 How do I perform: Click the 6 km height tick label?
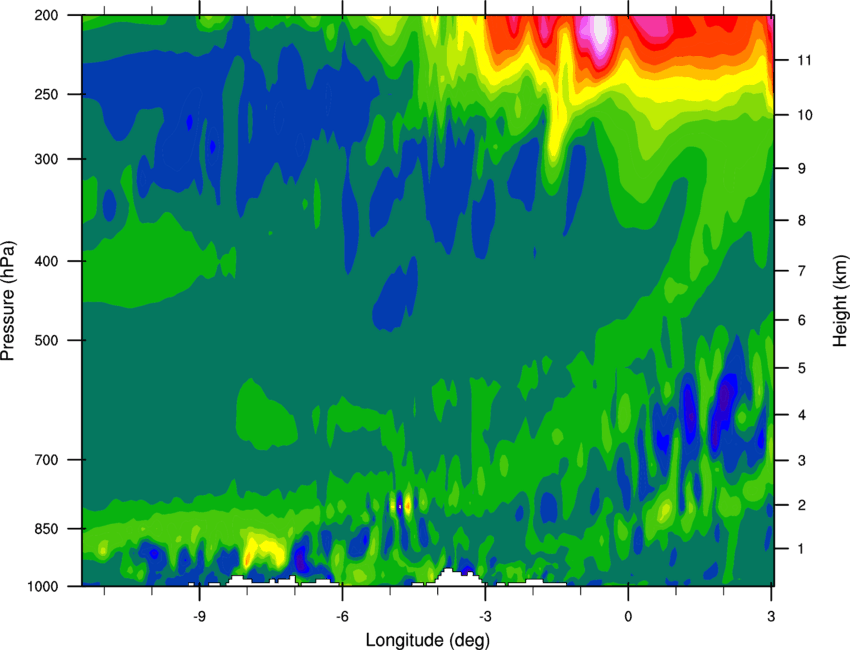click(802, 320)
